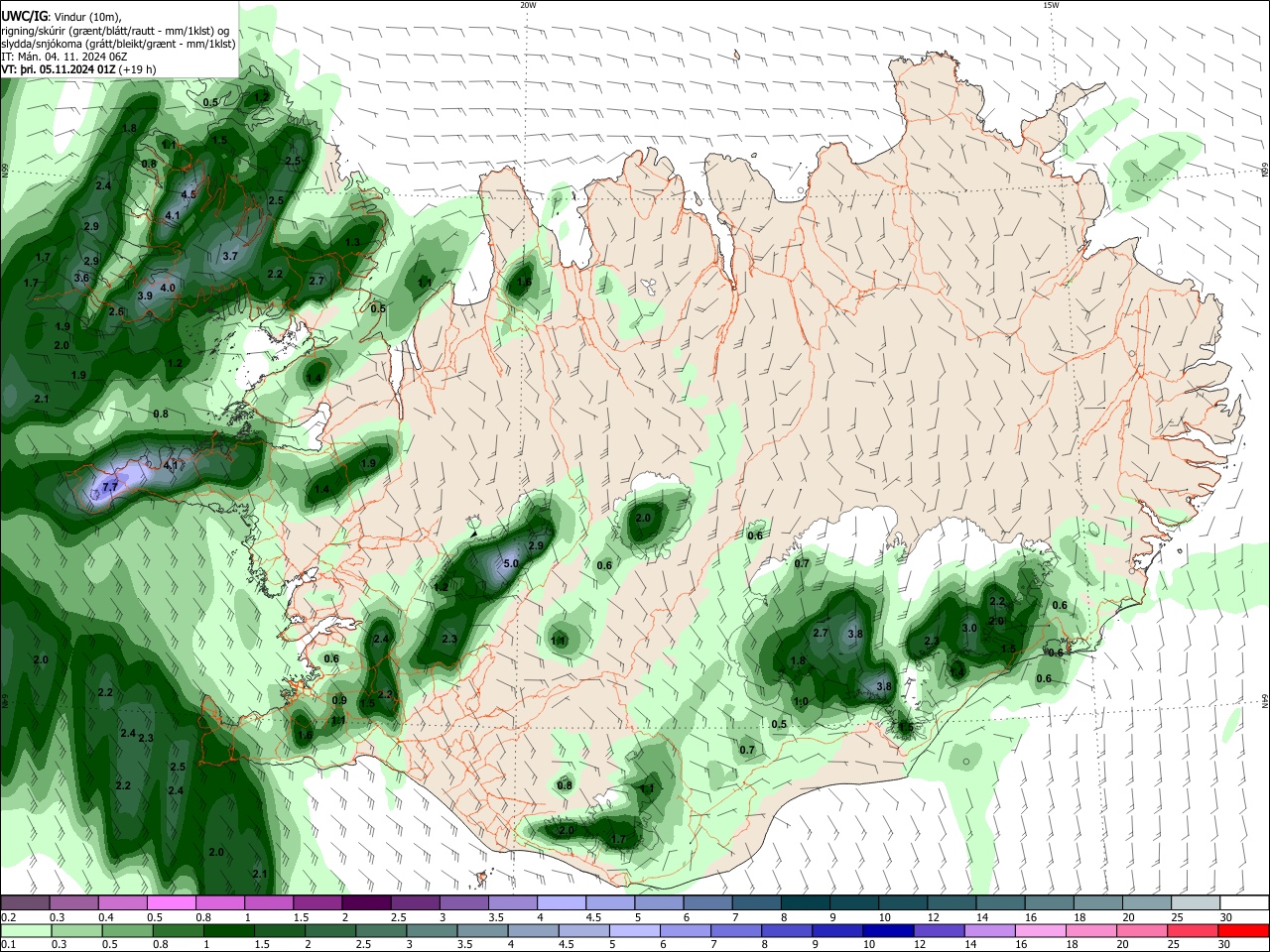Click the 3.9 precipitation value label
Screen dimensions: 1270x952
[145, 296]
